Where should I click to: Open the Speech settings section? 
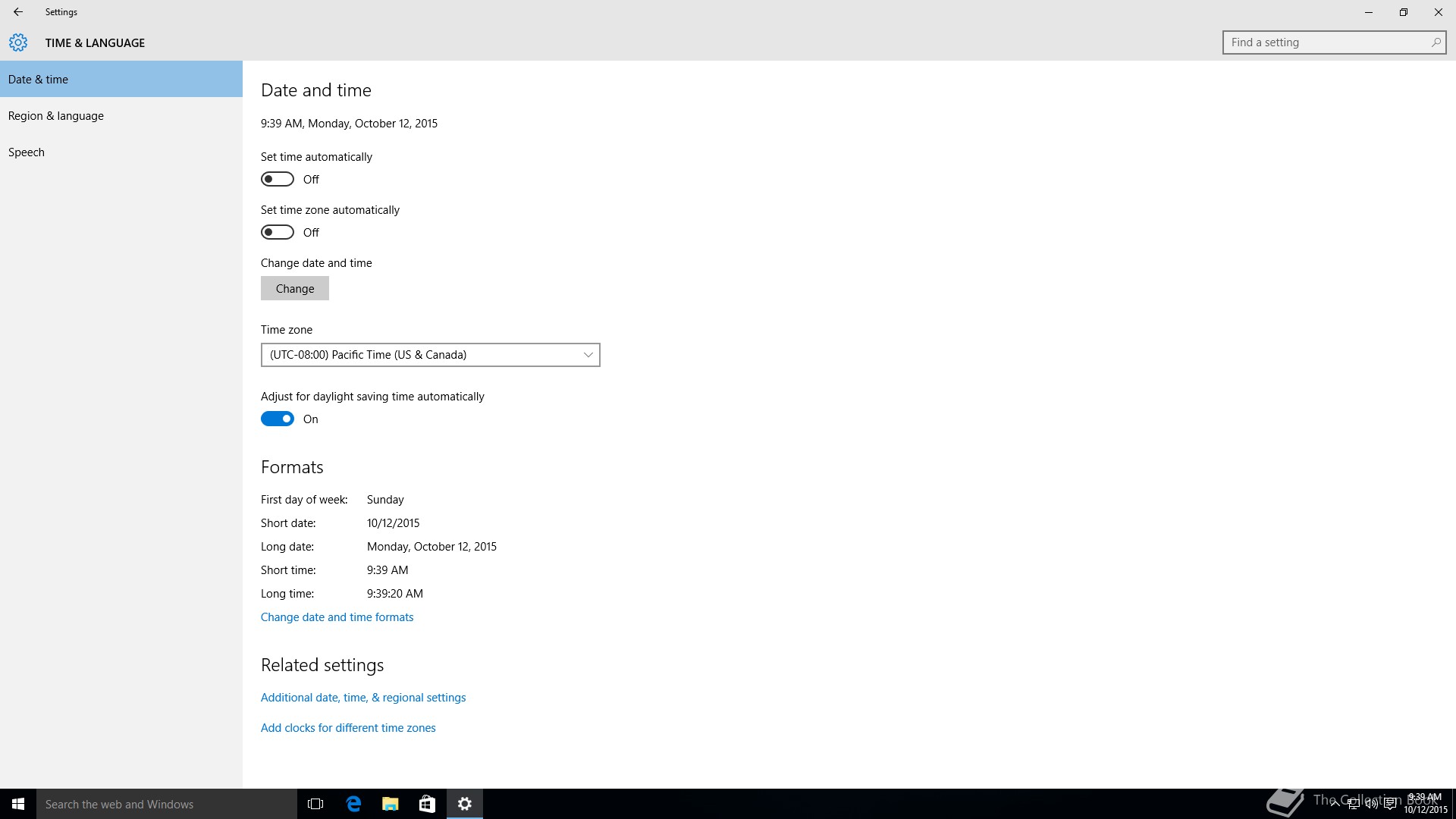27,152
